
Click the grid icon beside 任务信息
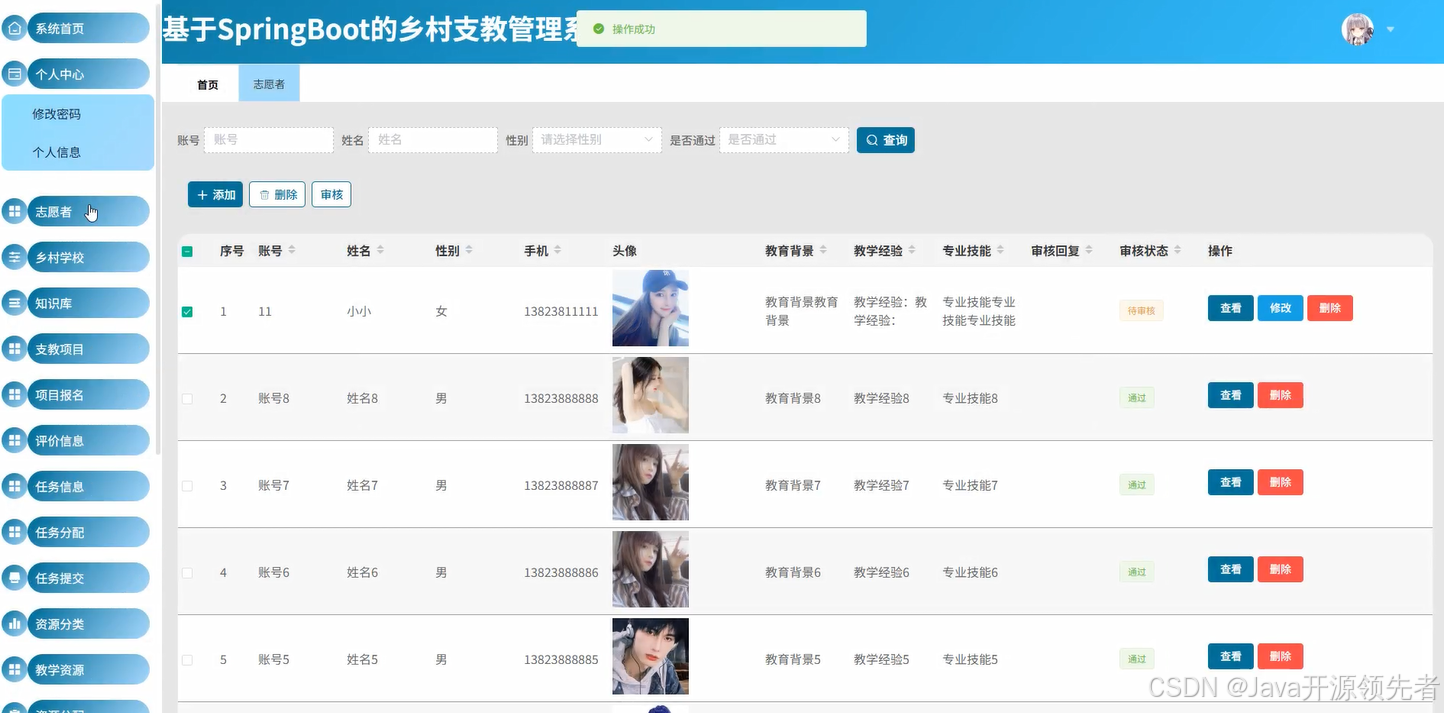pyautogui.click(x=15, y=486)
